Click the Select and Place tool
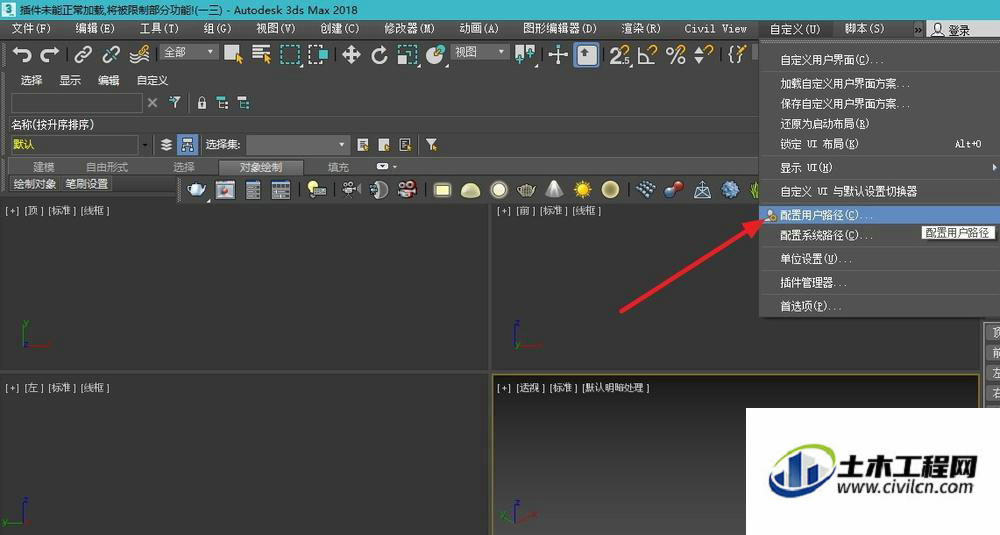This screenshot has height=535, width=1000. click(x=436, y=55)
